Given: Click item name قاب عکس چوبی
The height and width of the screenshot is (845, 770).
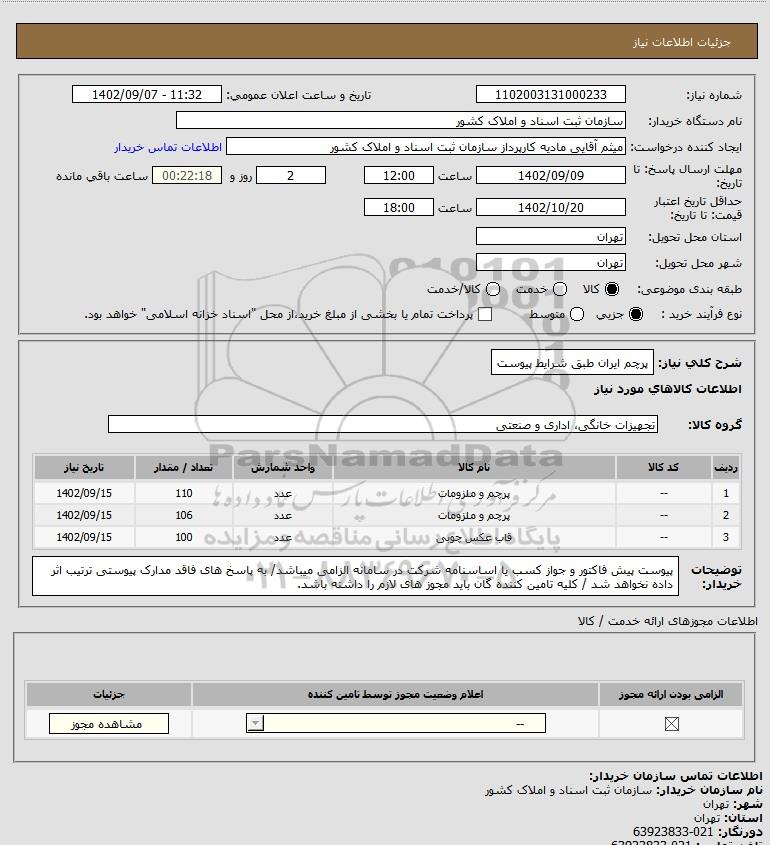Looking at the screenshot, I should click(474, 537).
